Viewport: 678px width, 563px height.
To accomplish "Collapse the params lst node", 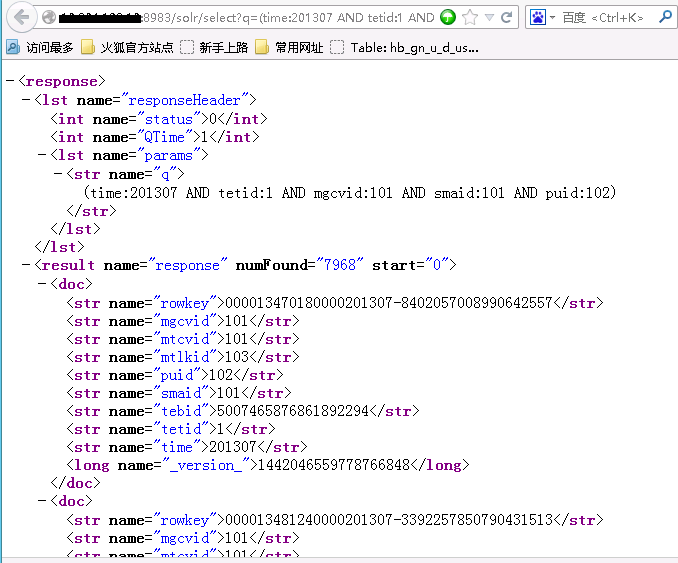I will click(x=42, y=155).
